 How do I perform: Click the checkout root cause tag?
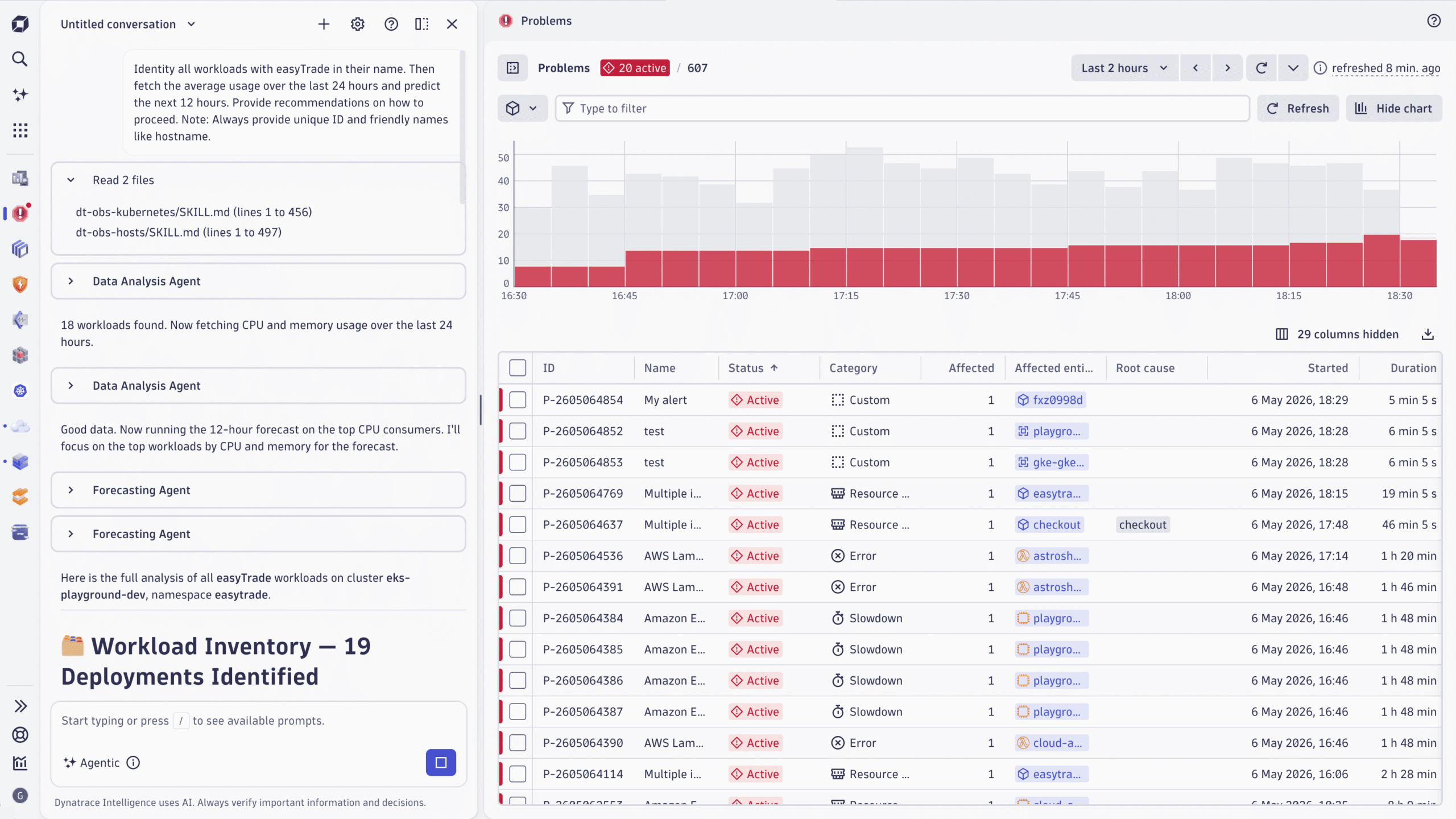point(1143,524)
